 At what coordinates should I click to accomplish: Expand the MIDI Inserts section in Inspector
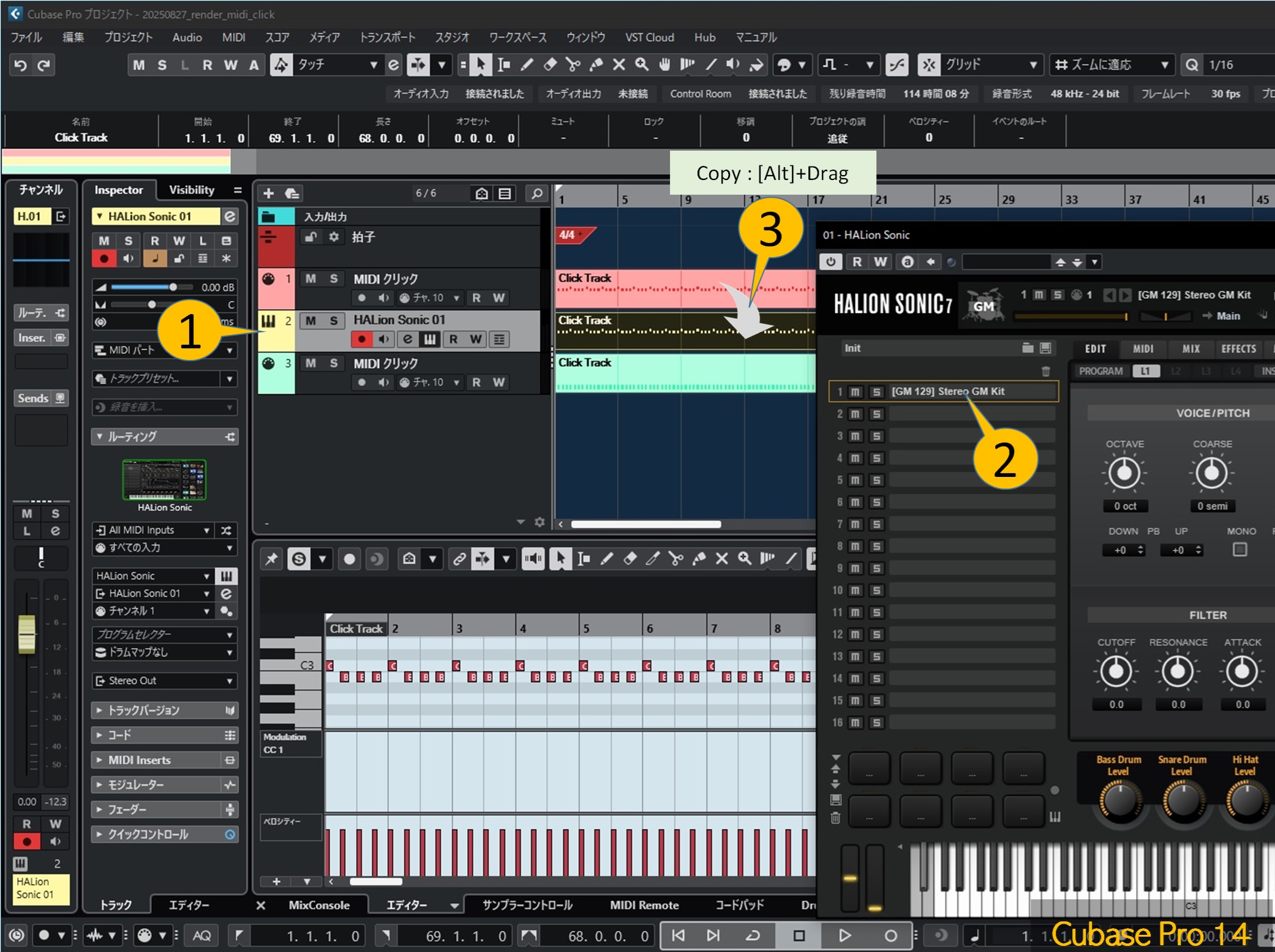point(164,760)
